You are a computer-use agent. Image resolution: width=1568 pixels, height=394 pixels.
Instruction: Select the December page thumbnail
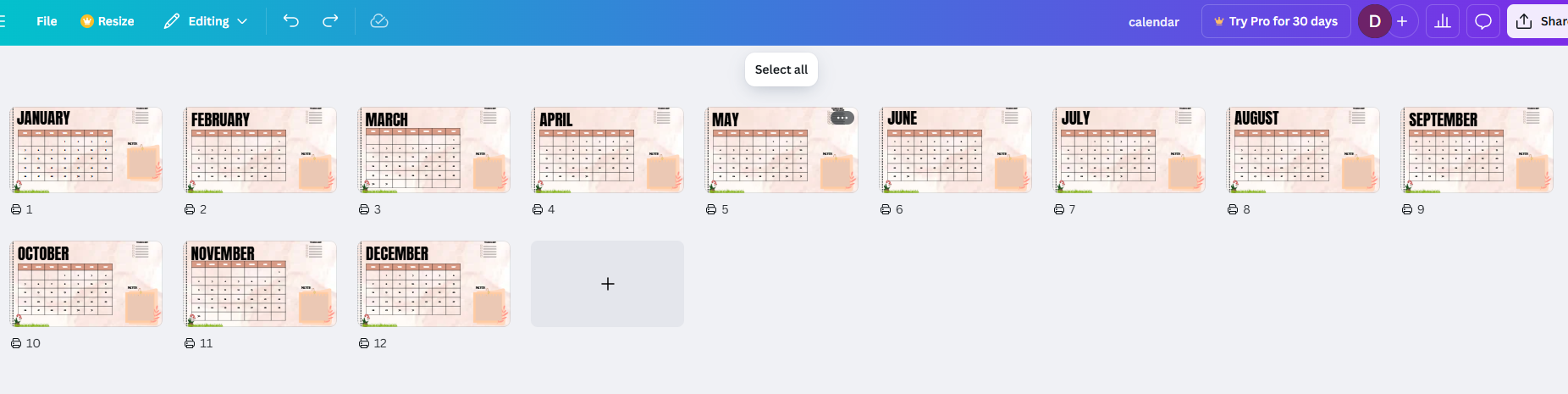coord(433,284)
